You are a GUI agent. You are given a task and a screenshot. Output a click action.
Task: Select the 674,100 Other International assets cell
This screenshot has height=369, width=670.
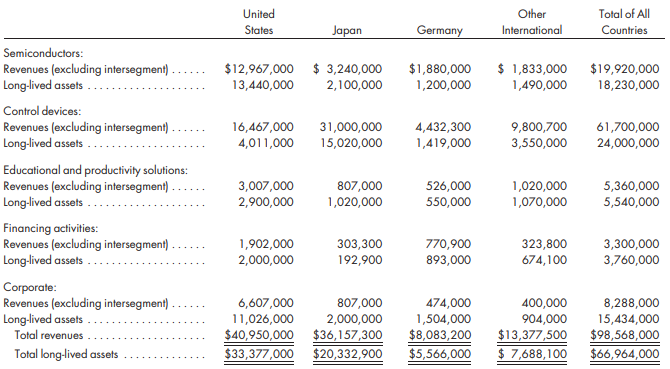point(544,260)
